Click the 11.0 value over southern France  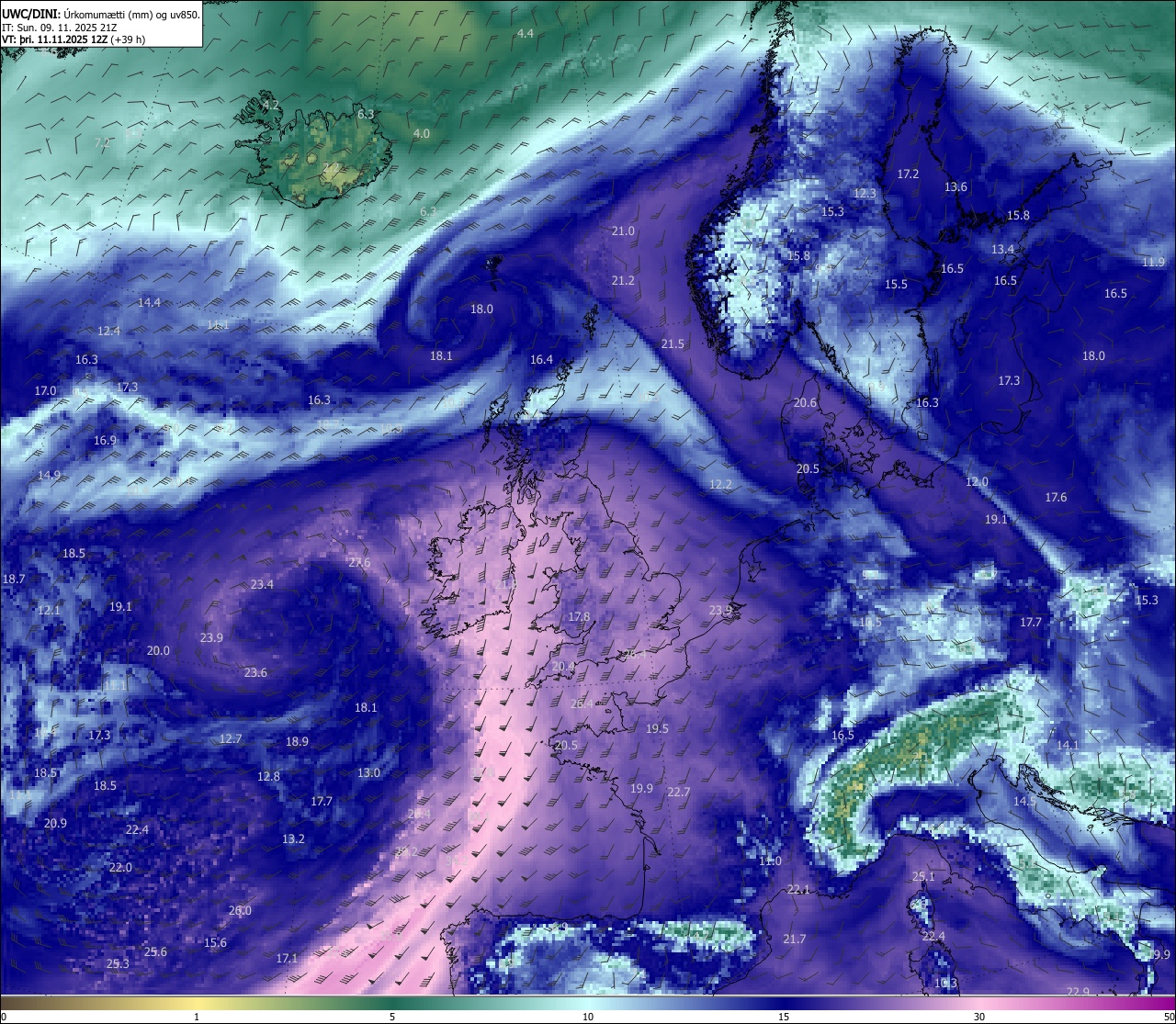coord(770,861)
